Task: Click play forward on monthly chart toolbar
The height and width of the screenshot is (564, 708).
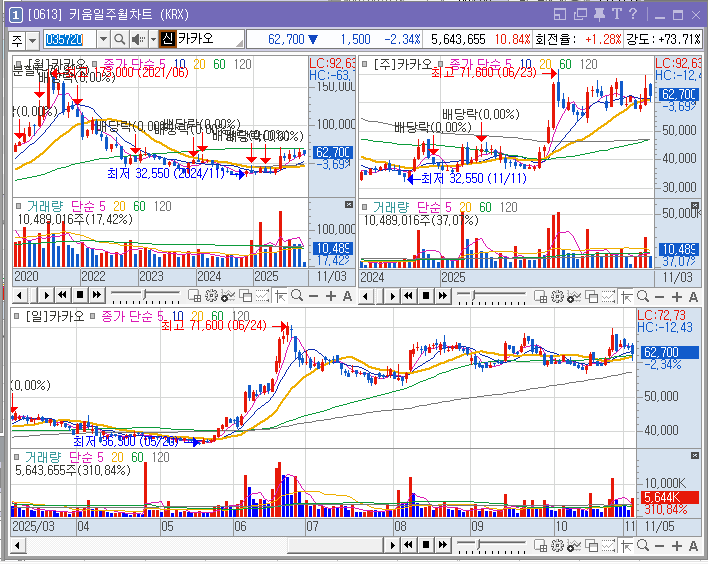Action: (x=46, y=296)
